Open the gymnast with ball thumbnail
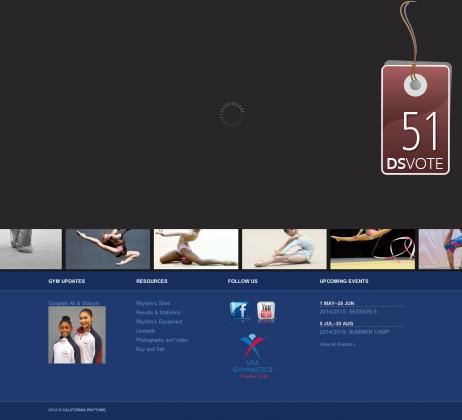This screenshot has width=462, height=420. [196, 249]
